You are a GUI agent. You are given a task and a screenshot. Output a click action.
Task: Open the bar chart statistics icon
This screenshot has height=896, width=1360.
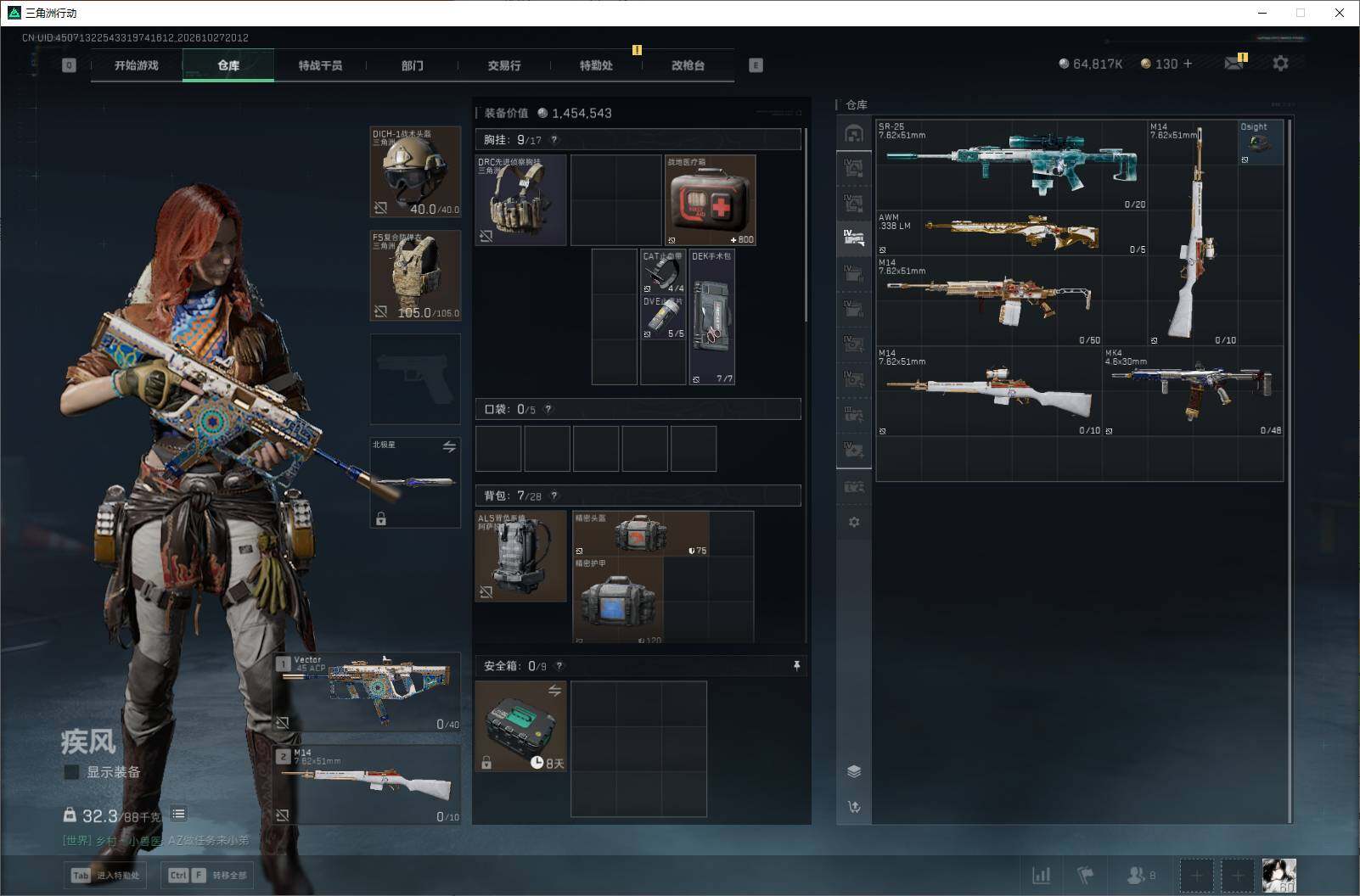[x=1041, y=875]
